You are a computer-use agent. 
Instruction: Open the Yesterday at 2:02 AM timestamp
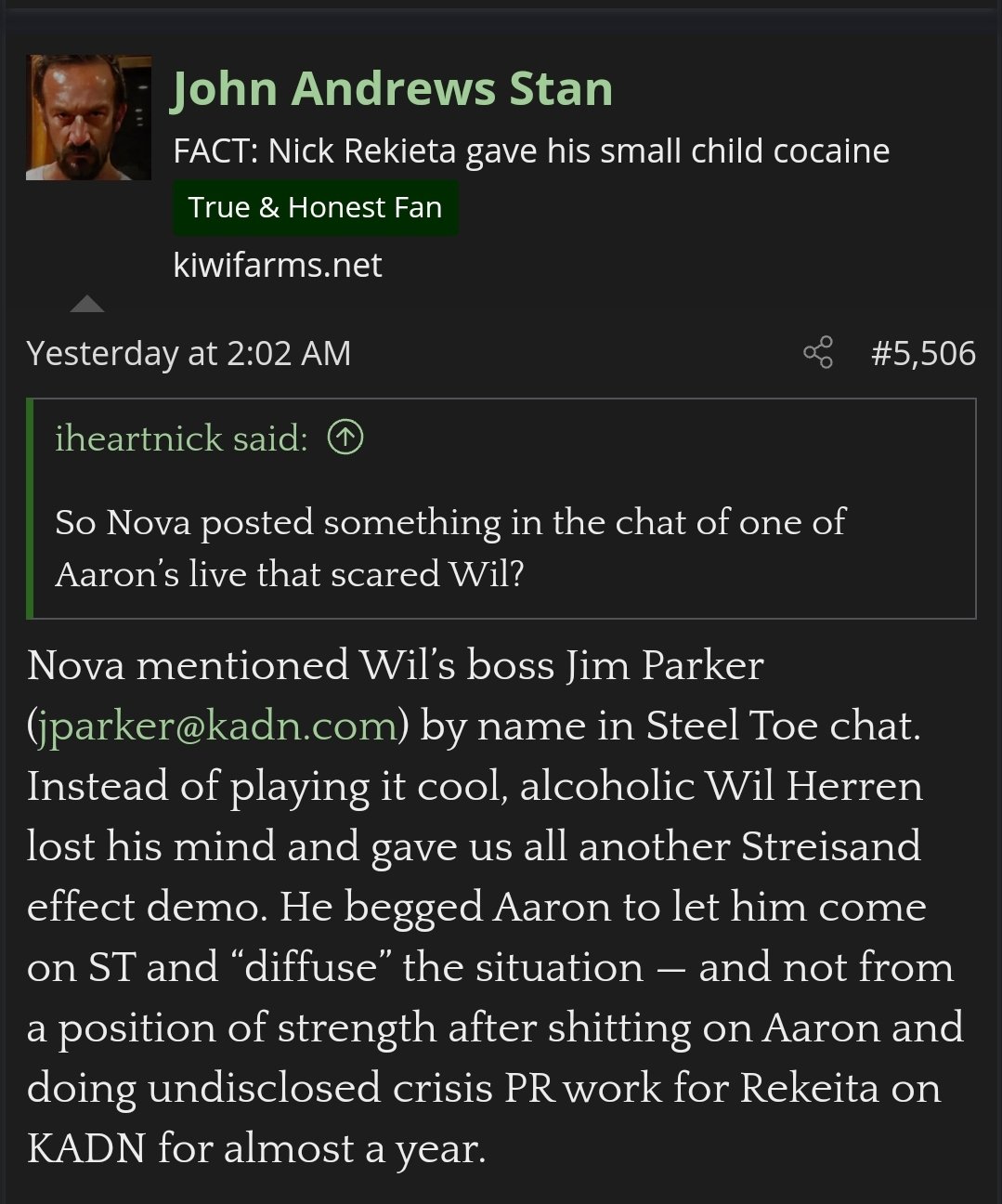[189, 353]
